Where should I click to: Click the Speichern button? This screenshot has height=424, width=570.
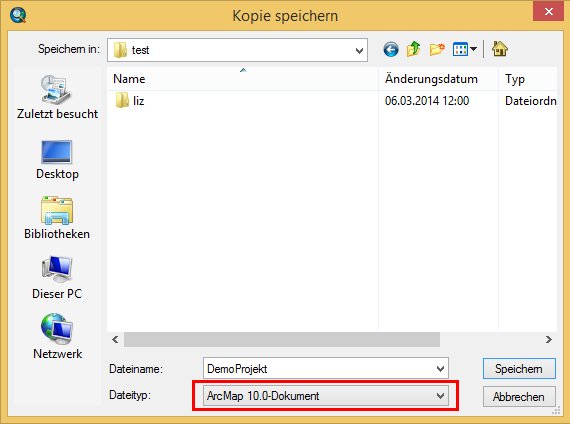point(519,369)
